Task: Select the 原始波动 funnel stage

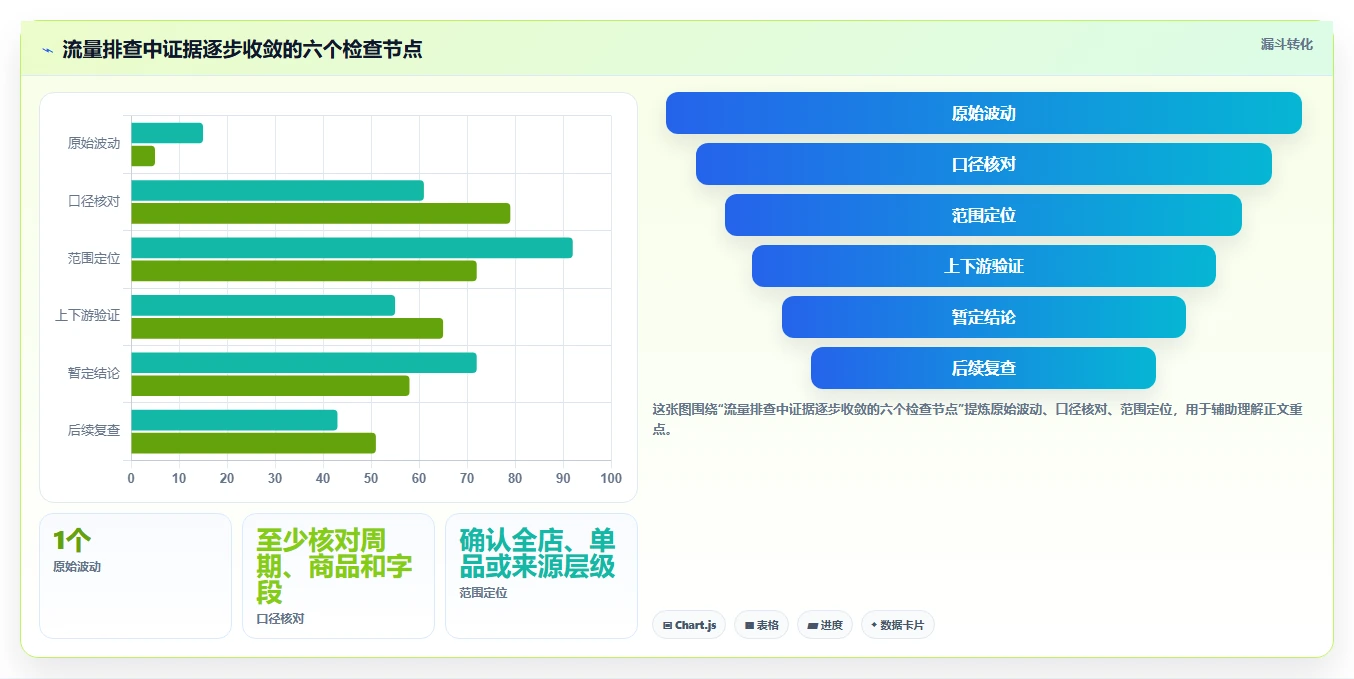Action: click(x=984, y=113)
